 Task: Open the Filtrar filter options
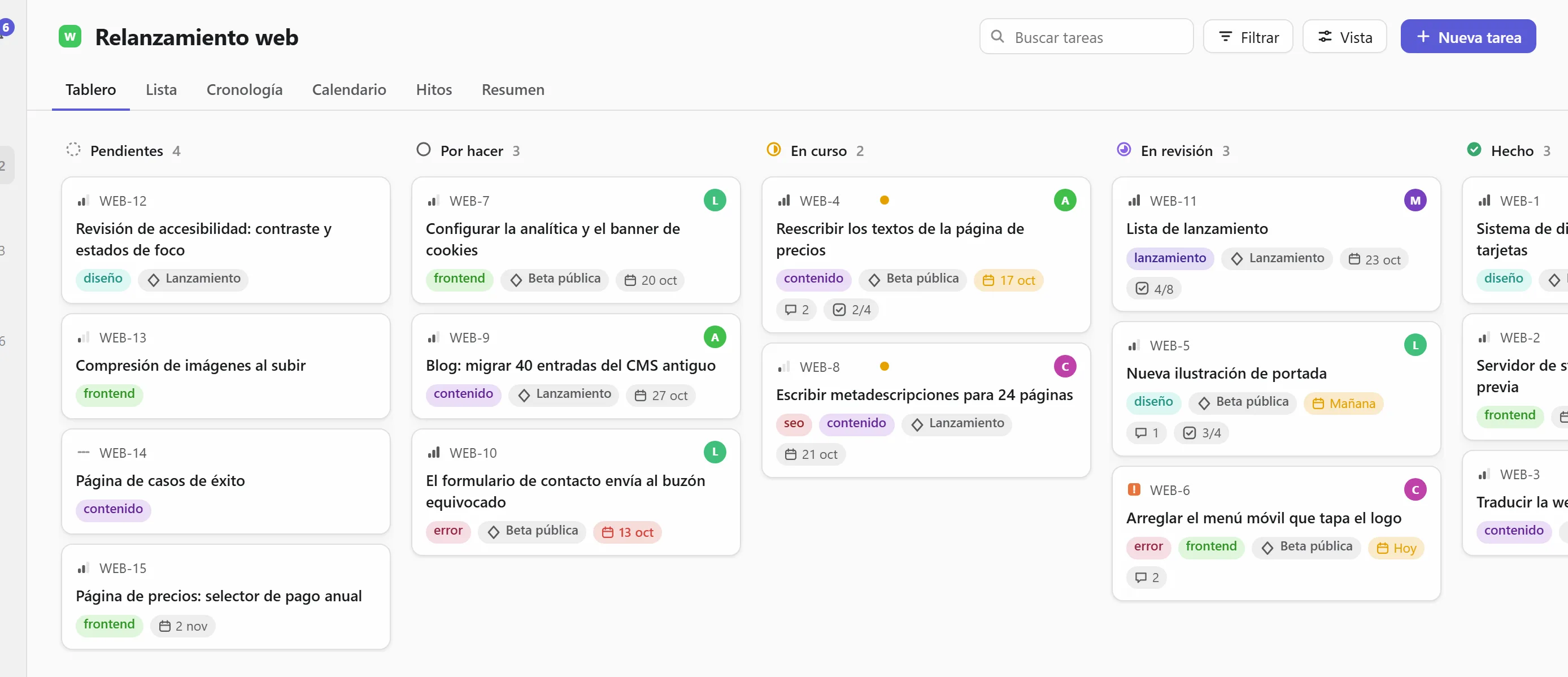[1248, 37]
